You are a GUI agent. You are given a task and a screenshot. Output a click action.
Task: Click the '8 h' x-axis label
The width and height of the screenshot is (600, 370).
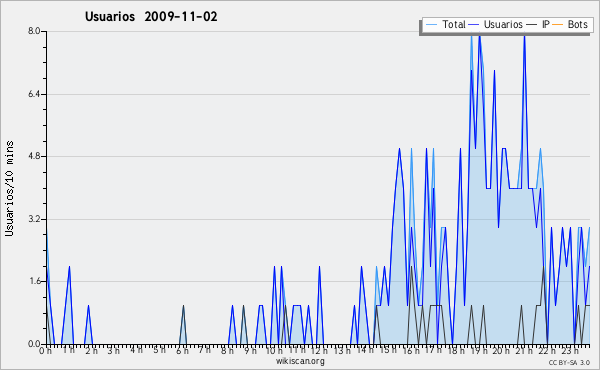227,351
